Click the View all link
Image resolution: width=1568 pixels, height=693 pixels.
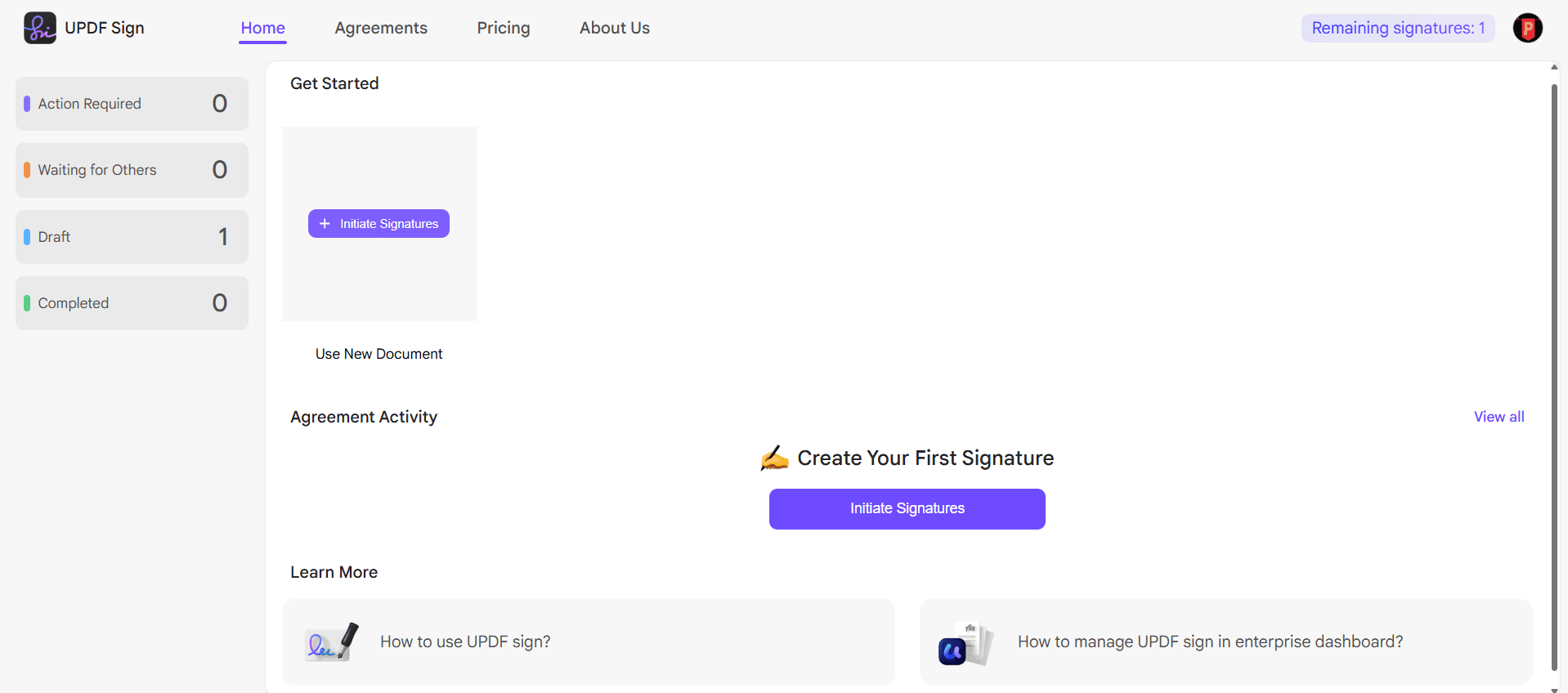[x=1499, y=417]
